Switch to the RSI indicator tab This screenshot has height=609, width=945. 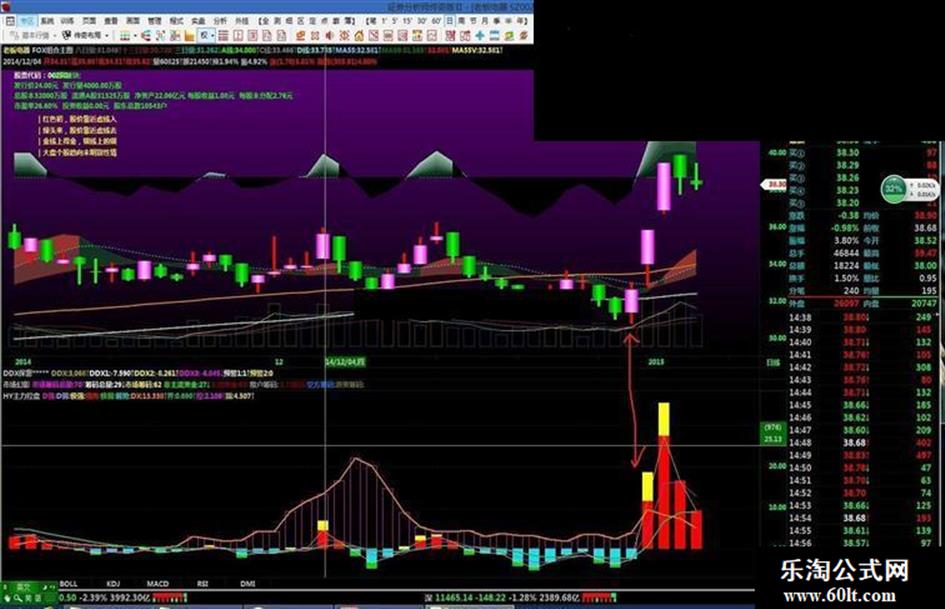click(x=202, y=584)
